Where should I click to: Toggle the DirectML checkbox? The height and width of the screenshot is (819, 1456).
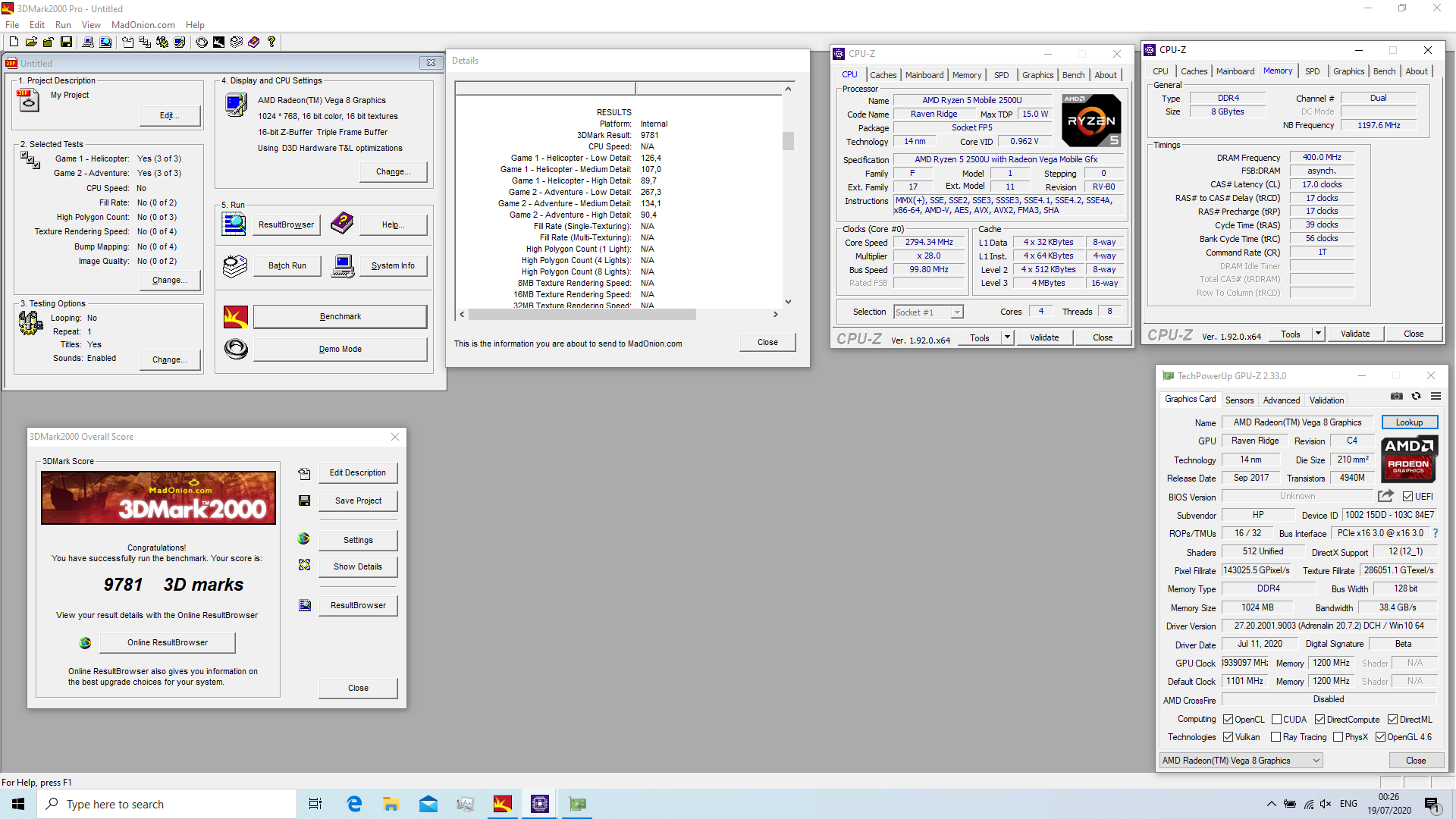(1392, 720)
